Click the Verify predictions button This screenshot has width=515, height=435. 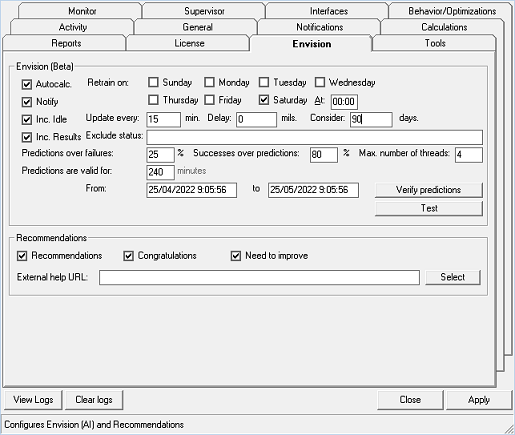click(x=429, y=190)
